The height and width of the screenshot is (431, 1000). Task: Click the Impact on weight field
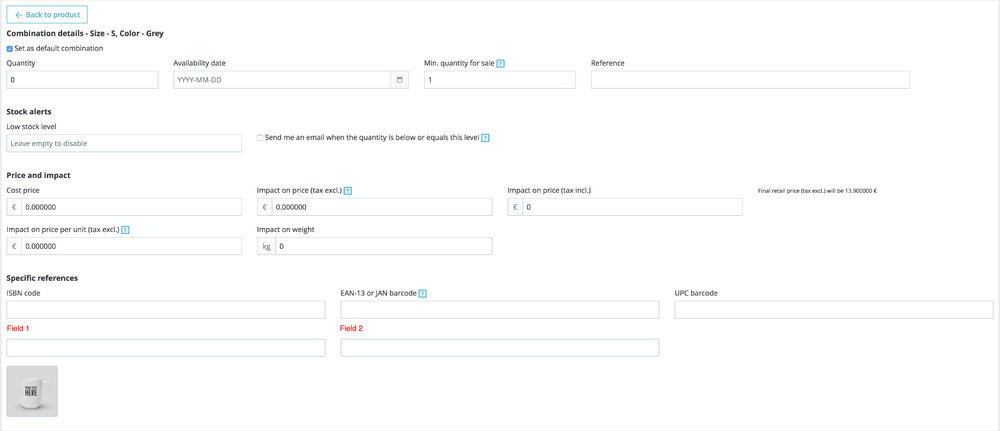coord(383,246)
